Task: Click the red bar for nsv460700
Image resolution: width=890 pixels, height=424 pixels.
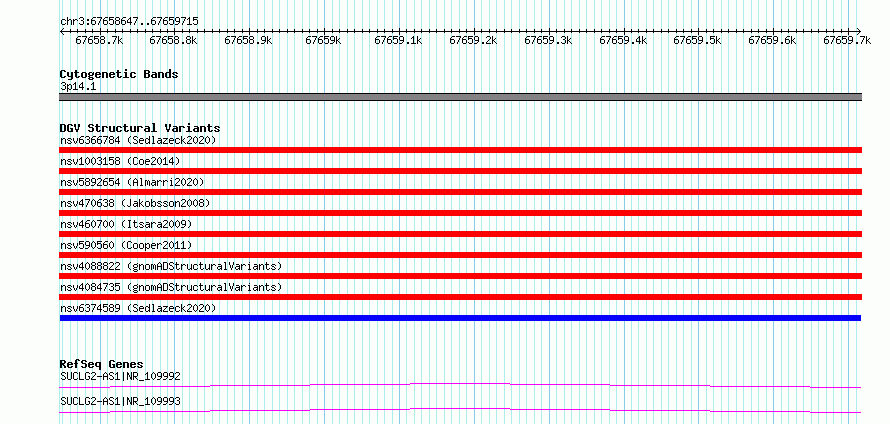Action: pos(461,234)
